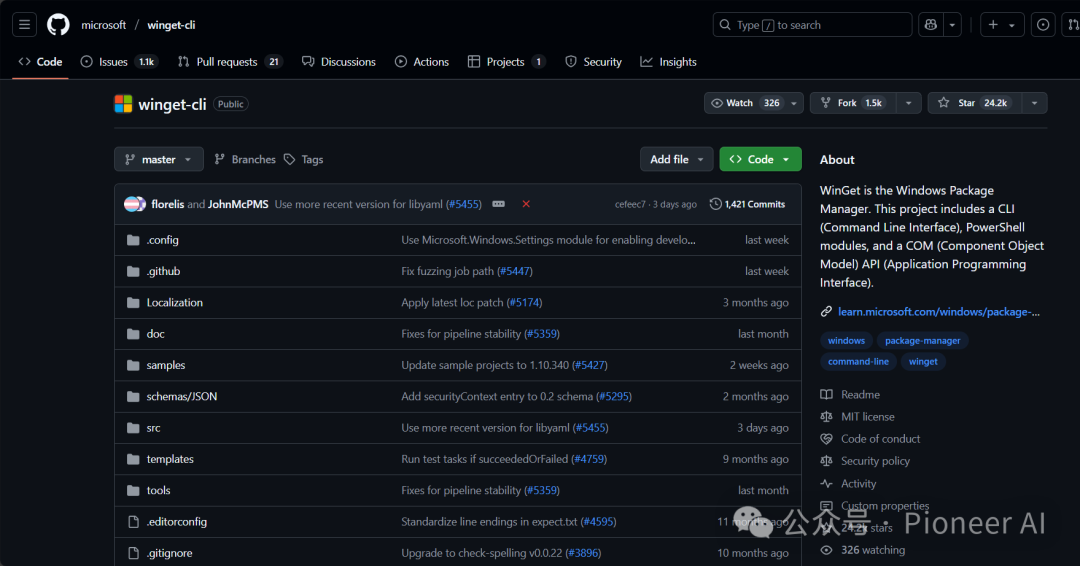Fork the repository
This screenshot has width=1080, height=566.
pyautogui.click(x=853, y=103)
